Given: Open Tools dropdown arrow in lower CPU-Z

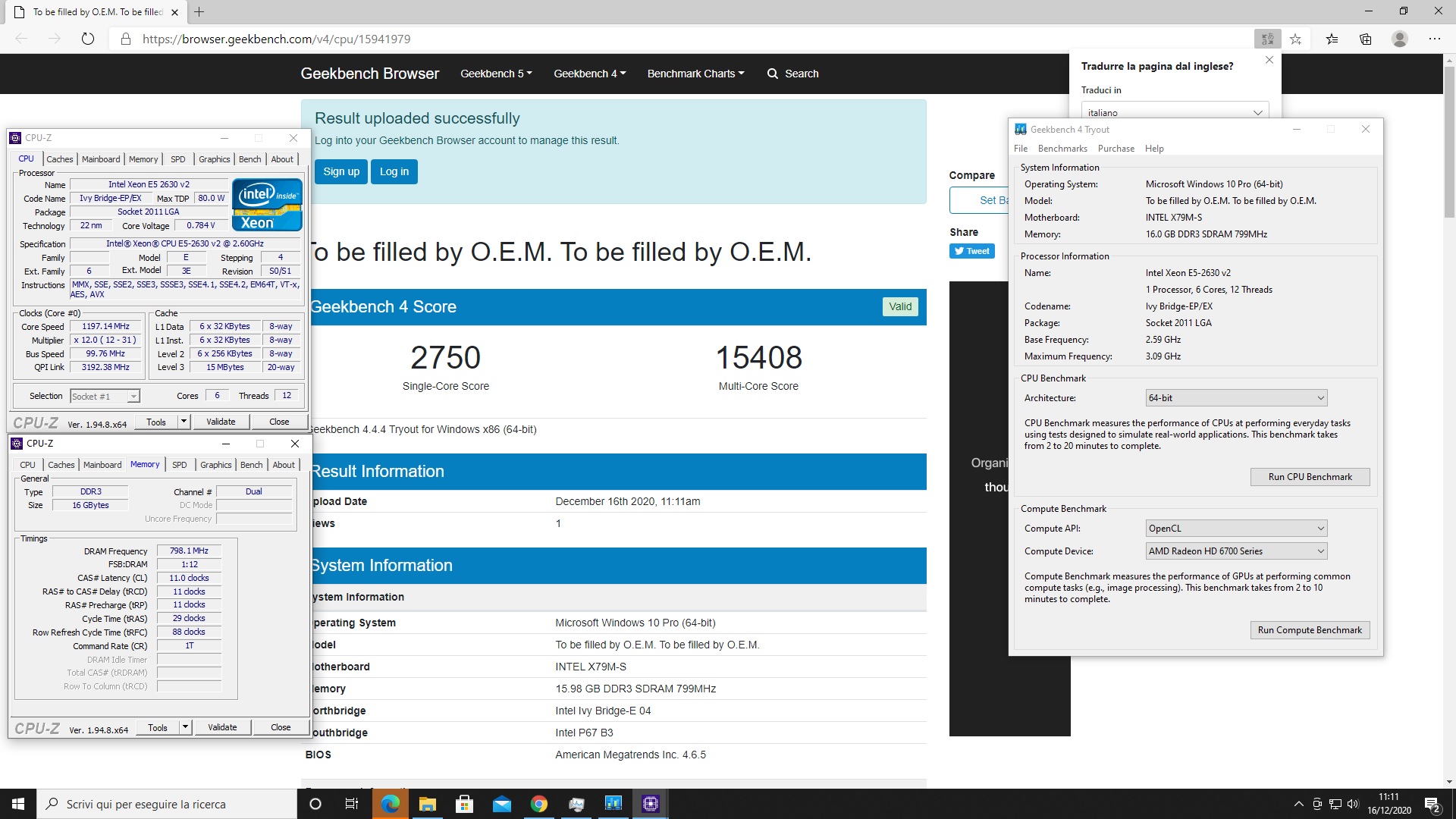Looking at the screenshot, I should (x=185, y=727).
